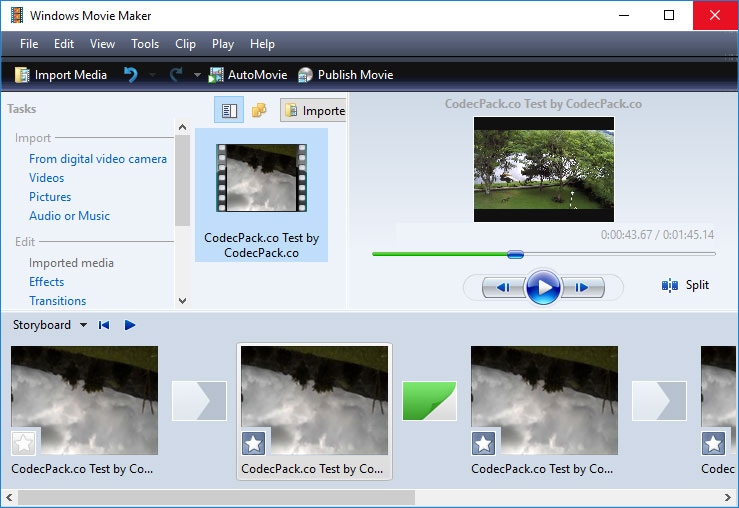Viewport: 739px width, 508px height.
Task: Click the second clip's effects star icon
Action: (254, 443)
